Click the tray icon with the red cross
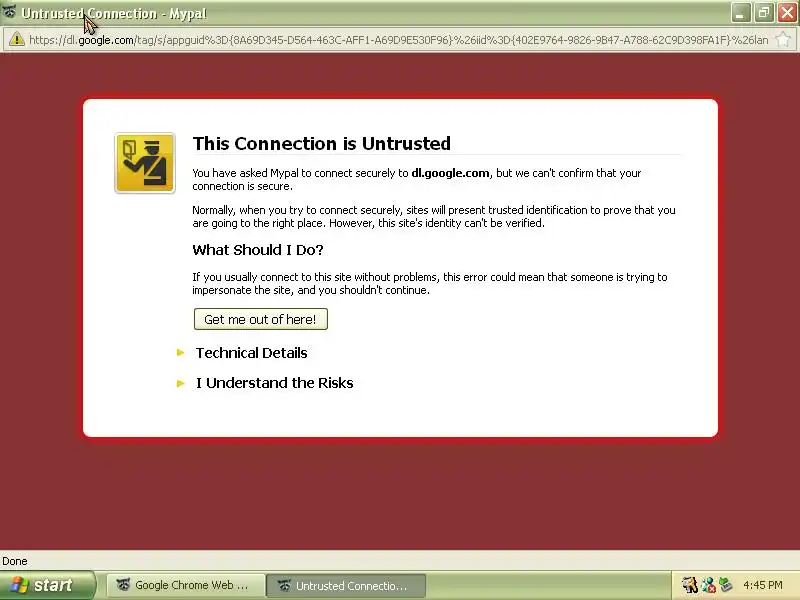This screenshot has width=800, height=600. (x=708, y=585)
